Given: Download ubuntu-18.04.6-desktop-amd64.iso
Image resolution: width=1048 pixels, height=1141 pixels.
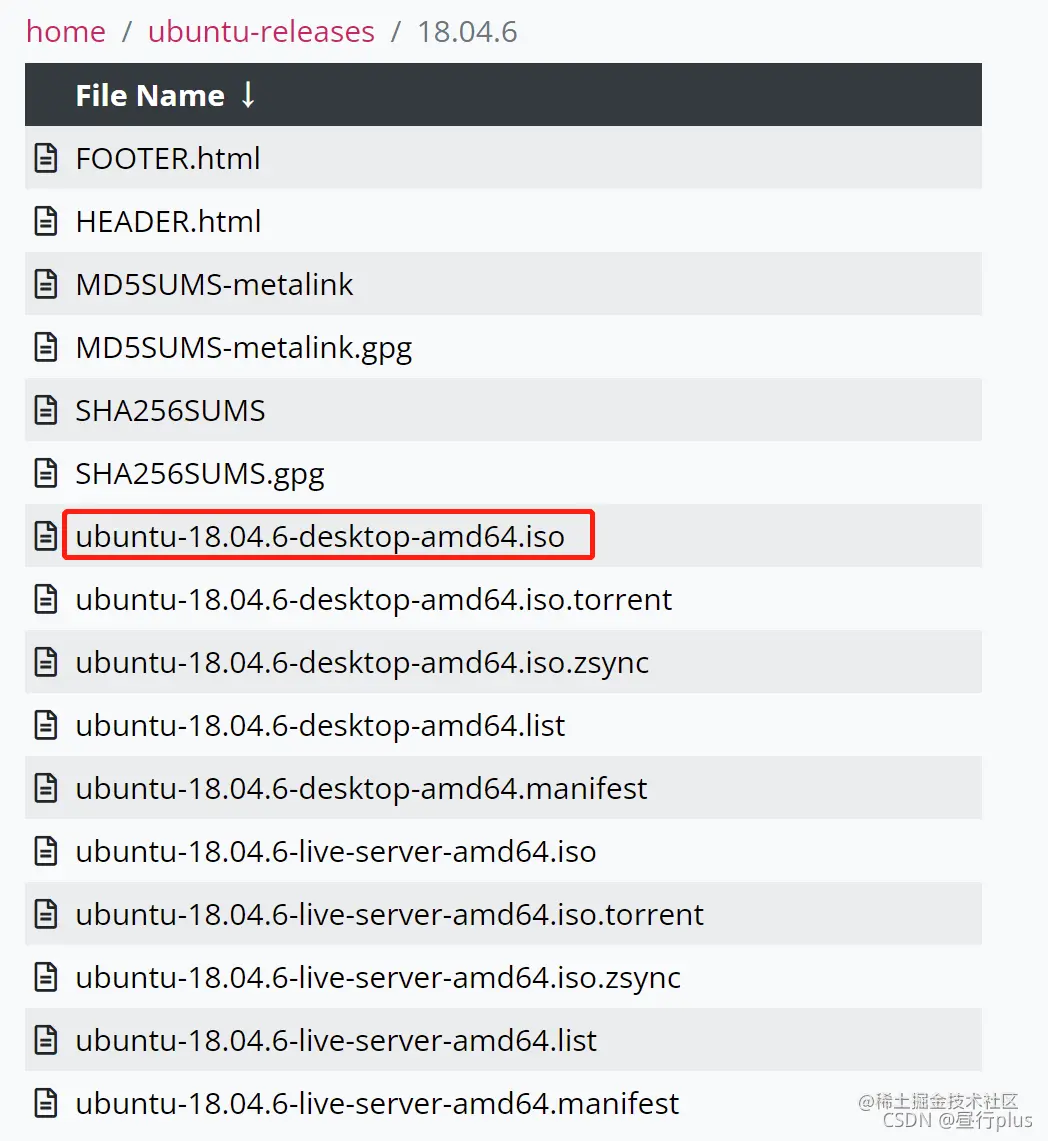Looking at the screenshot, I should pyautogui.click(x=320, y=537).
